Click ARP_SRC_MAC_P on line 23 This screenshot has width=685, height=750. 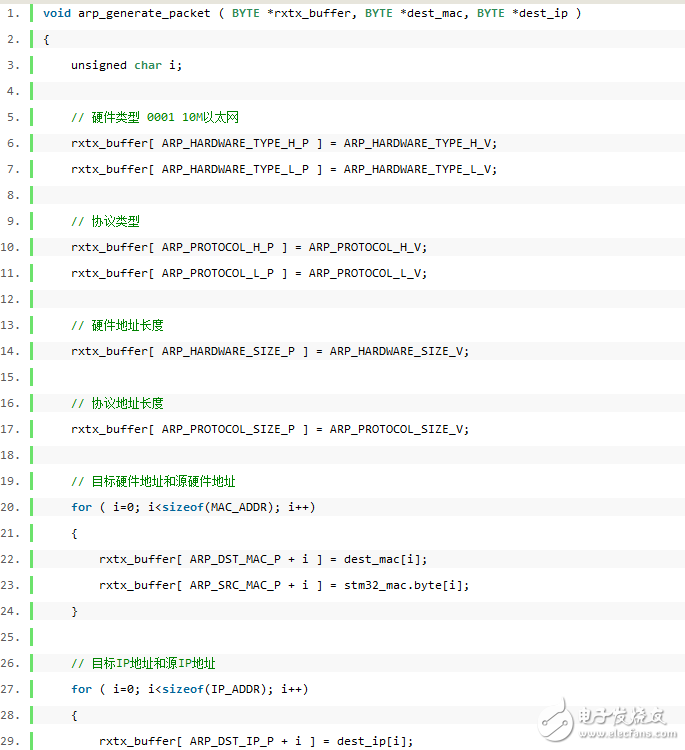(x=235, y=585)
